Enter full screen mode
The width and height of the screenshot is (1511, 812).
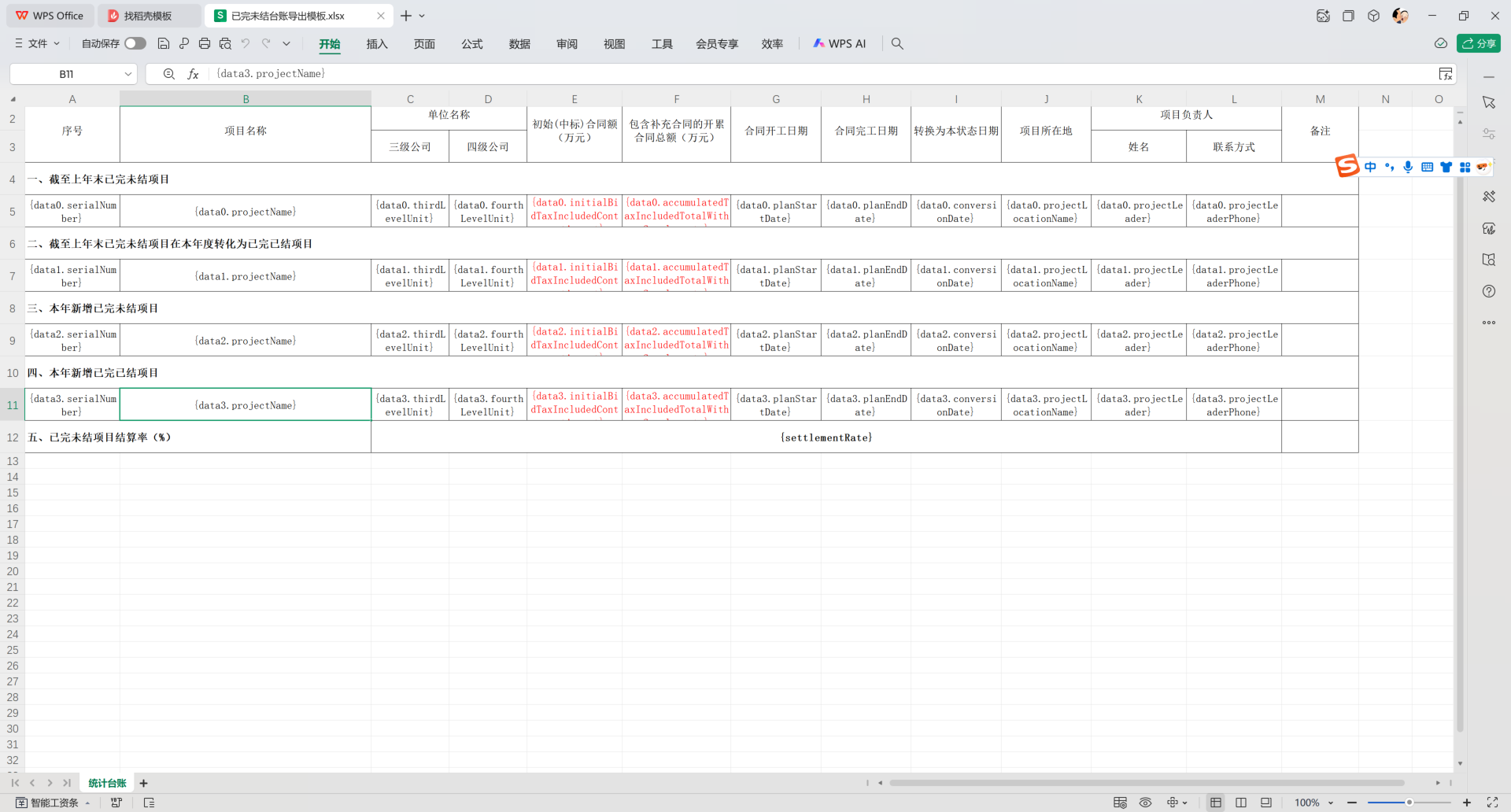pos(1492,803)
